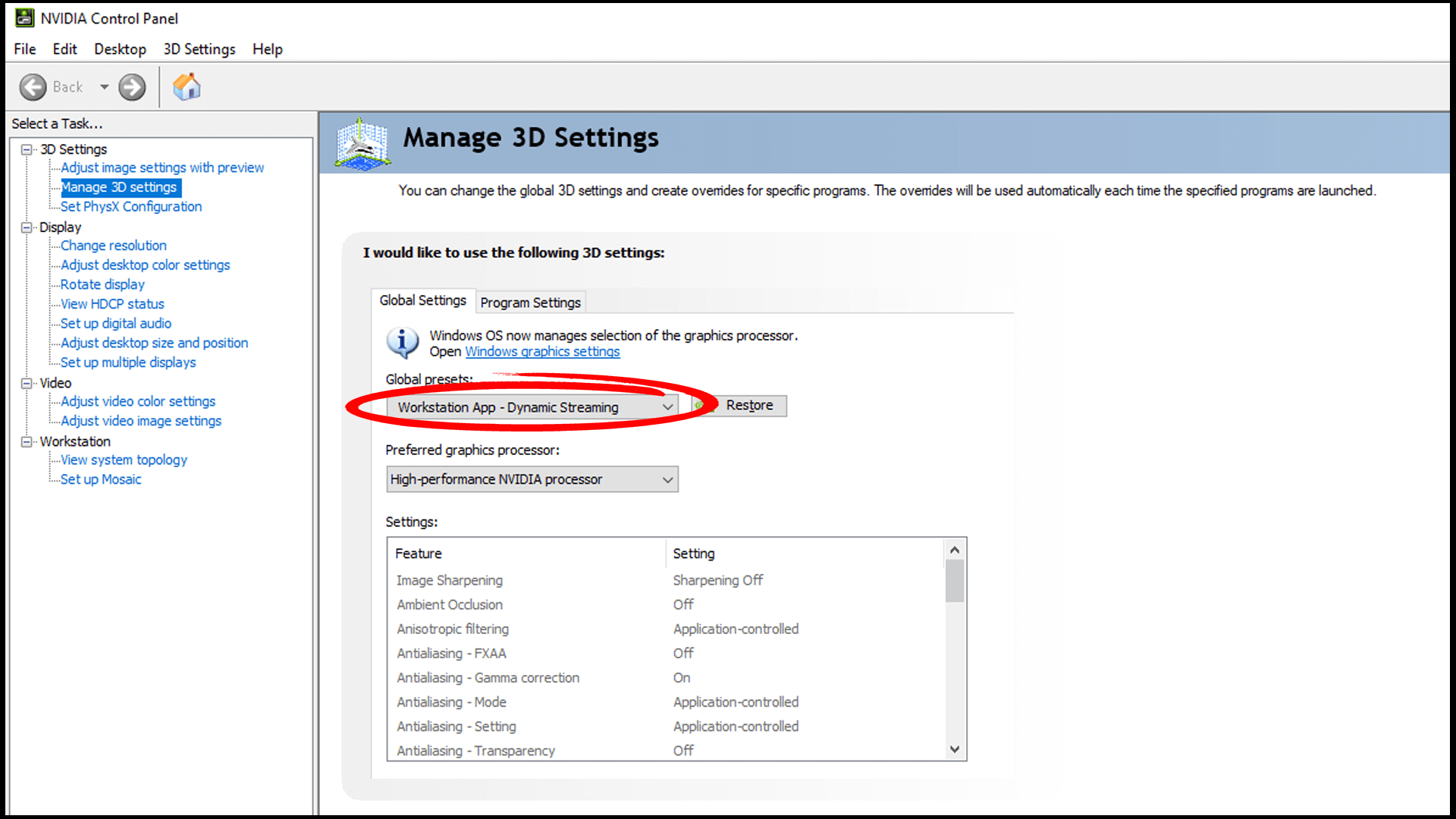Screen dimensions: 1456x819
Task: Click the Back arrow icon
Action: coord(33,87)
